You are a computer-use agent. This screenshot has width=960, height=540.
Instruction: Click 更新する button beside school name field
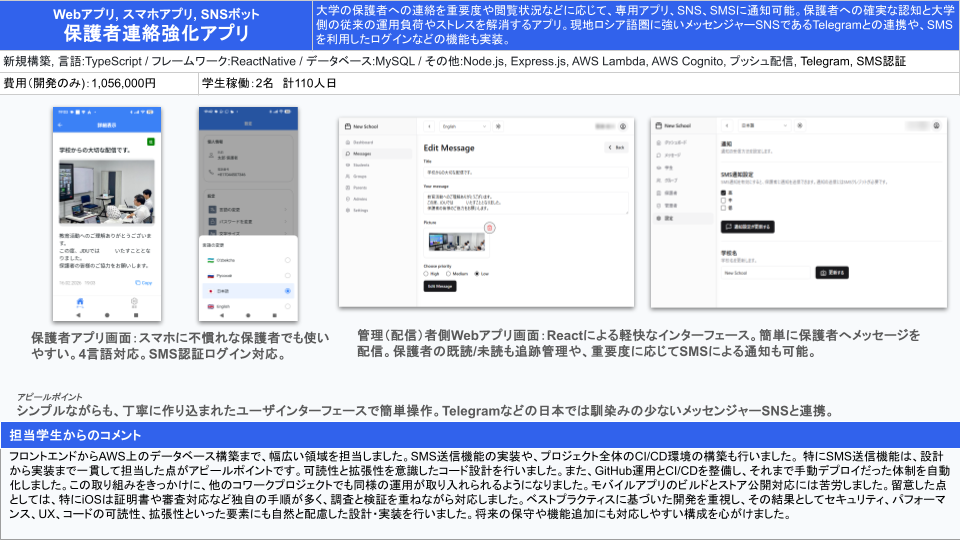(x=832, y=272)
